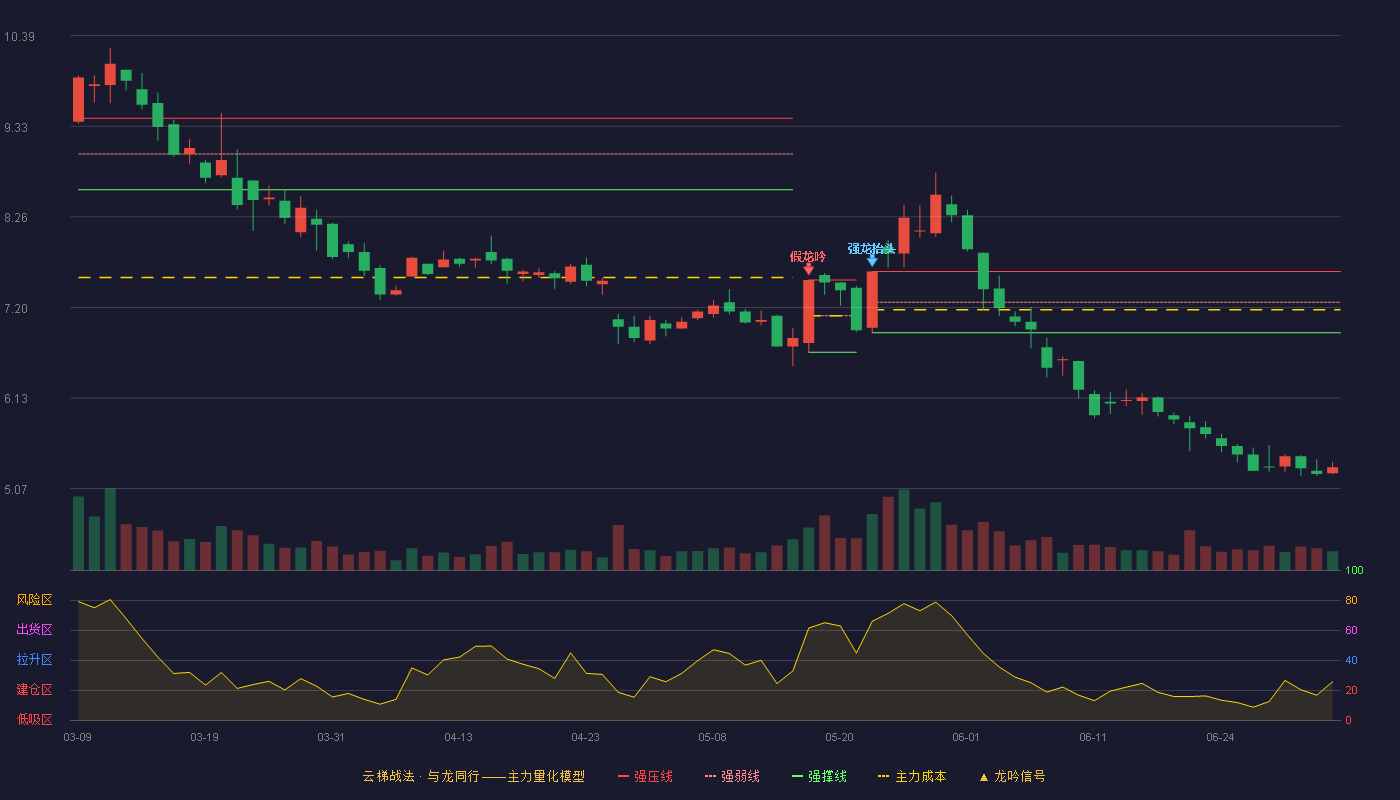
Task: Click the 假龙吟 signal label
Action: coord(808,256)
